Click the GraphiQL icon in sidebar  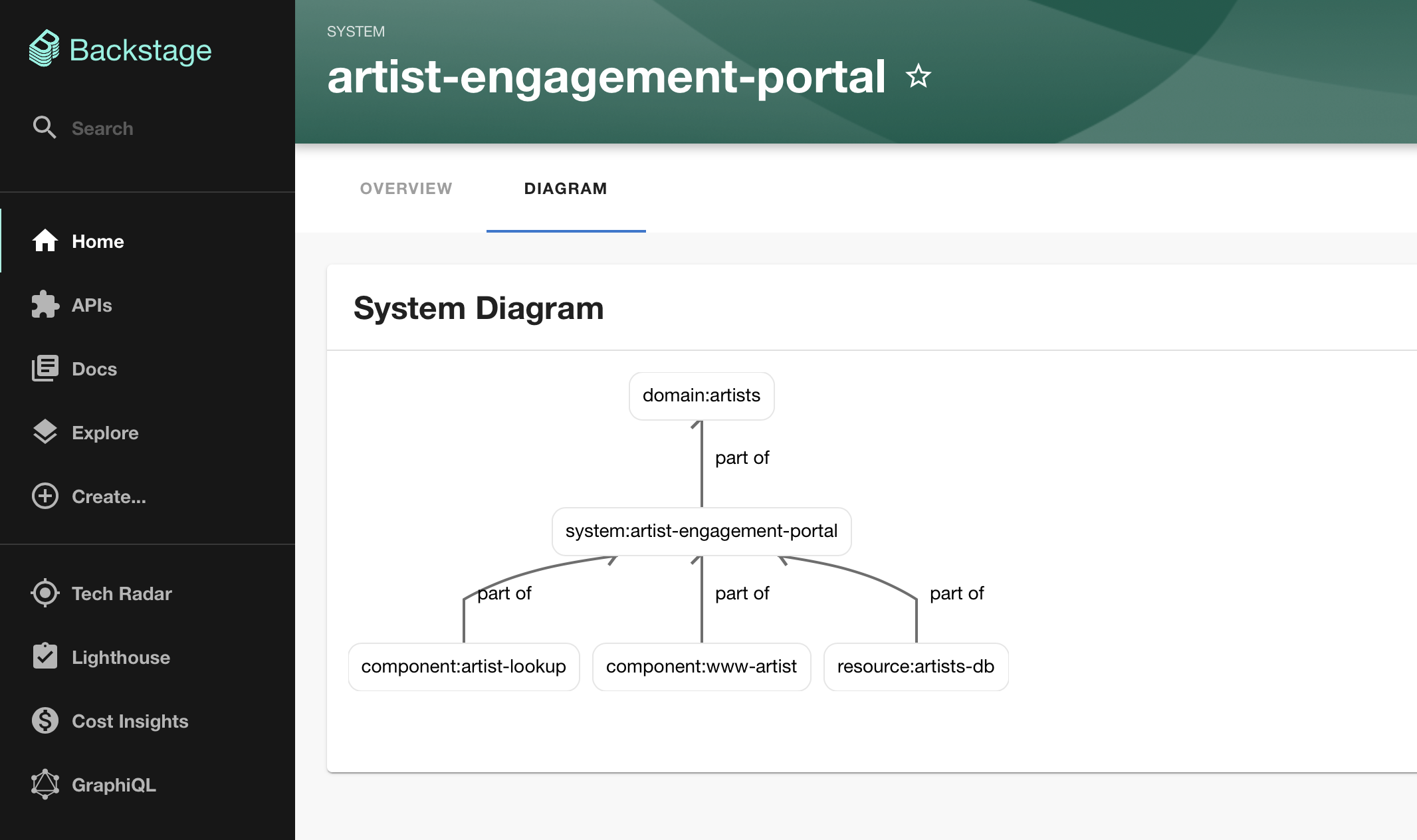(45, 786)
